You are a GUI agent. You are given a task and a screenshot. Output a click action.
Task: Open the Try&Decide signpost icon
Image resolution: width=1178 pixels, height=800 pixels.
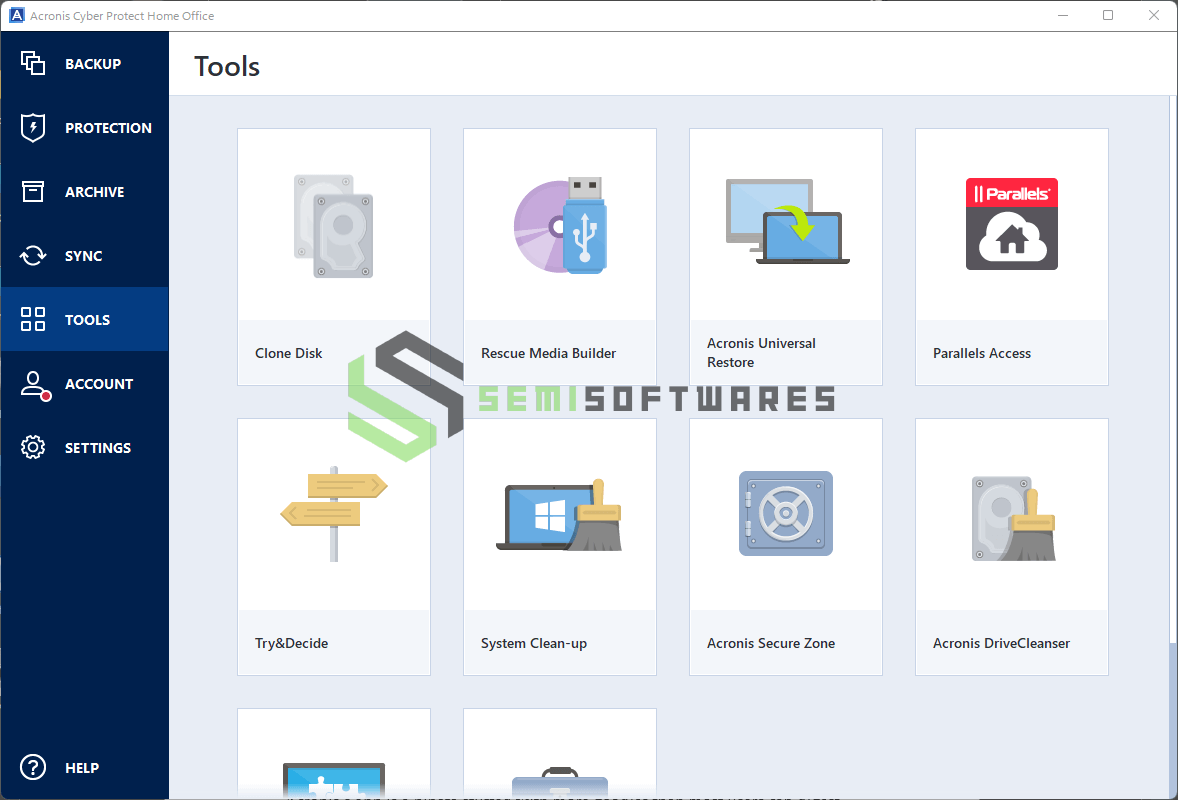pyautogui.click(x=334, y=514)
